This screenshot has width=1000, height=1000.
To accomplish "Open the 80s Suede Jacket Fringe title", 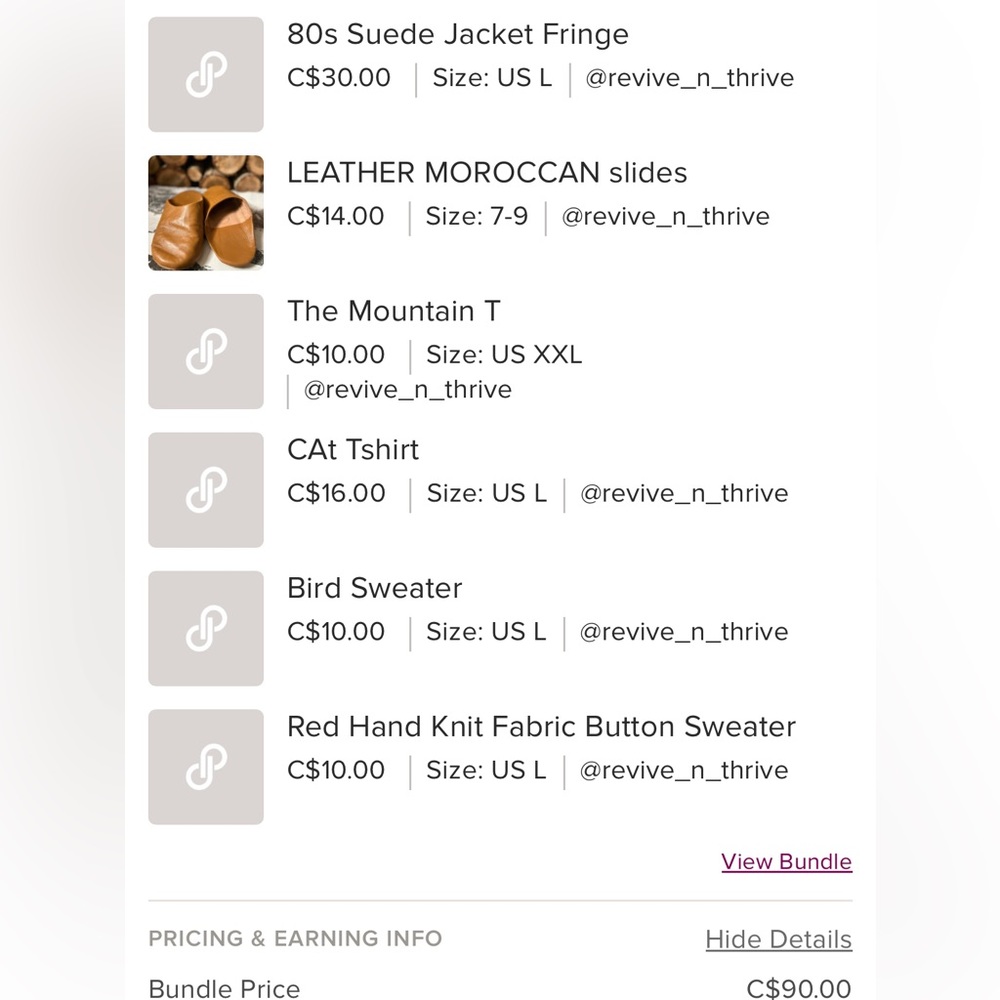I will click(x=457, y=34).
